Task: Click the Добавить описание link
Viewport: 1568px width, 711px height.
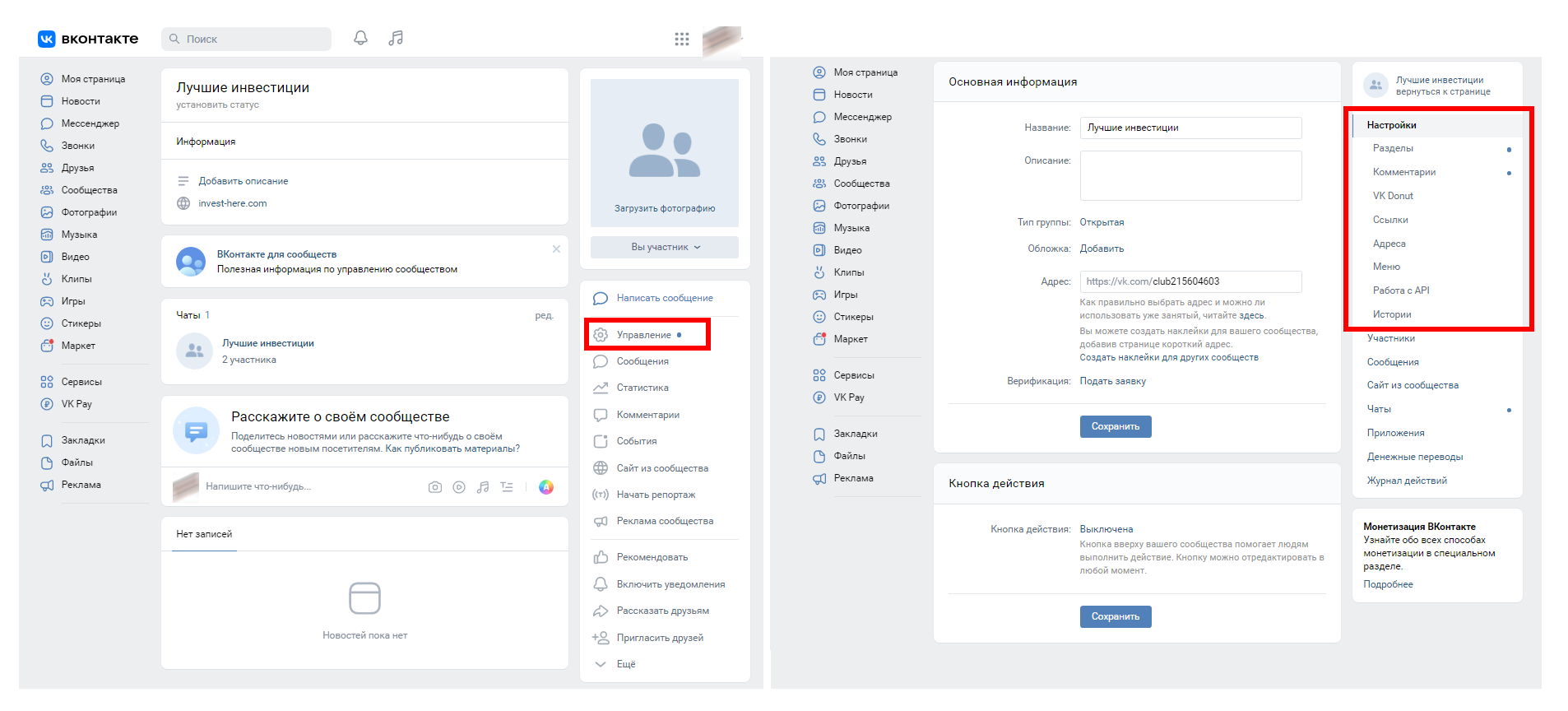Action: [244, 181]
